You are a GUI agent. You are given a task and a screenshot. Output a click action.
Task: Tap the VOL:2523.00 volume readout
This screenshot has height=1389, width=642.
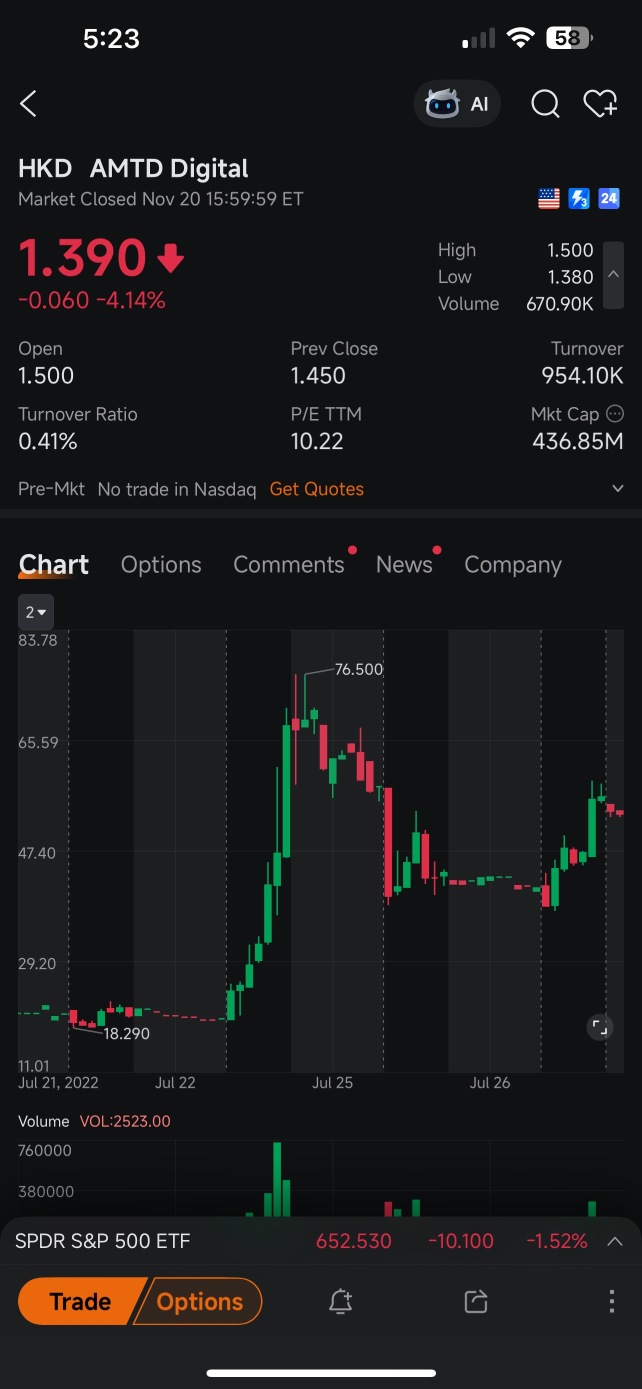(124, 1121)
